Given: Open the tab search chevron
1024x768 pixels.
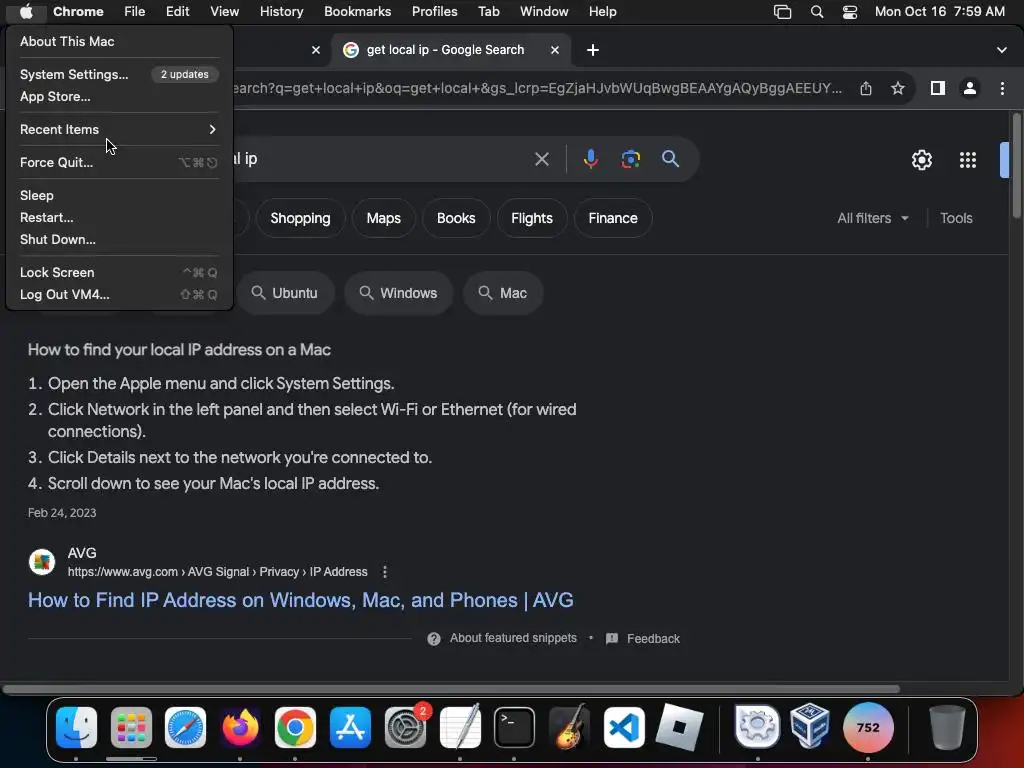Looking at the screenshot, I should pos(1002,50).
